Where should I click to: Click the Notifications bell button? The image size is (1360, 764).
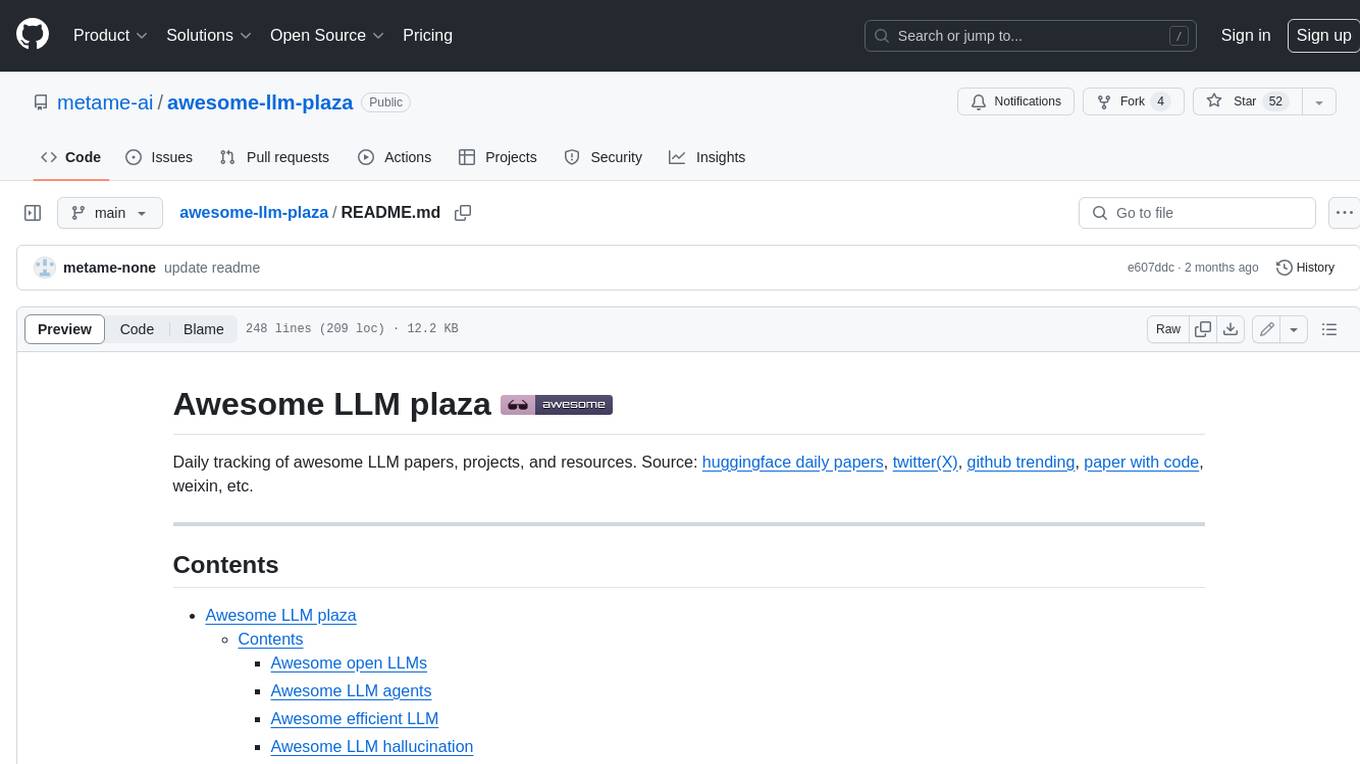click(x=1016, y=102)
